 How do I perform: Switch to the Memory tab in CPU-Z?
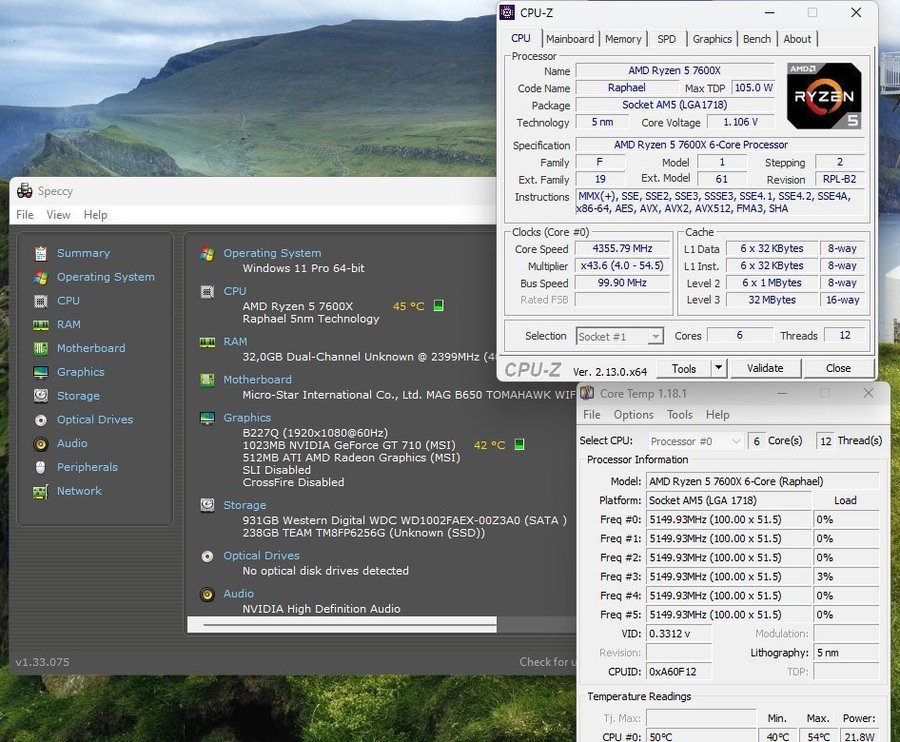pos(623,39)
